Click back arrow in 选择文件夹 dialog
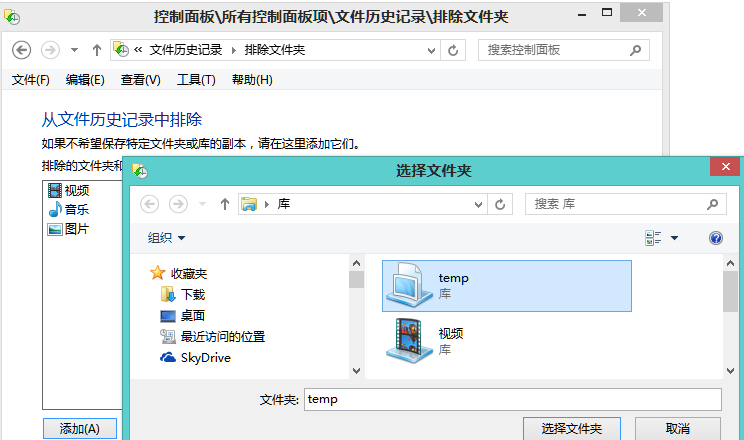The width and height of the screenshot is (744, 440). click(149, 204)
